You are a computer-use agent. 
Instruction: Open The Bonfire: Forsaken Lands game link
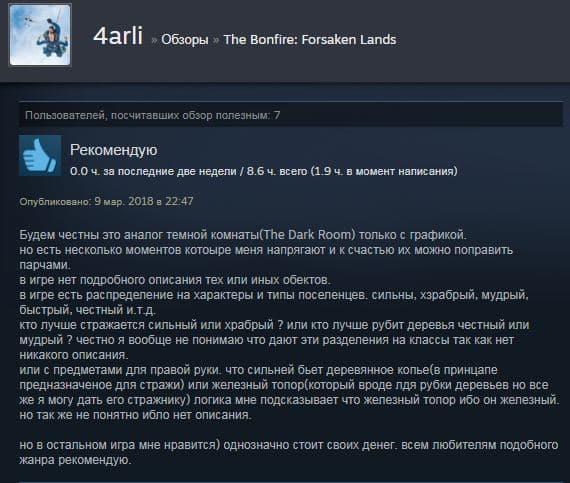(310, 39)
